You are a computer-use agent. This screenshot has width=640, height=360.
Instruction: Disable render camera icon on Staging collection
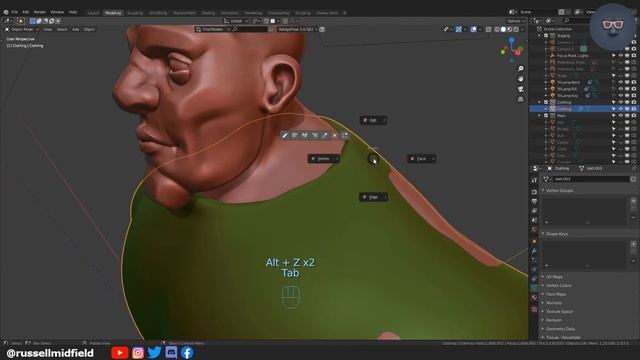point(633,36)
